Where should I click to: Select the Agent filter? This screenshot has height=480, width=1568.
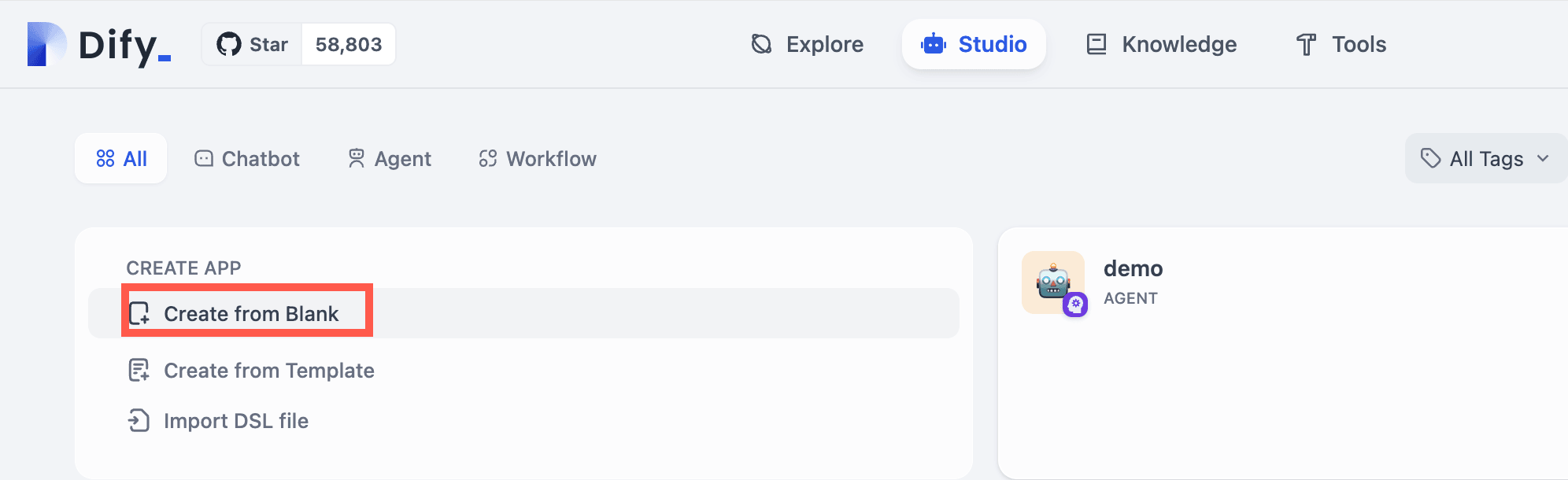click(390, 158)
